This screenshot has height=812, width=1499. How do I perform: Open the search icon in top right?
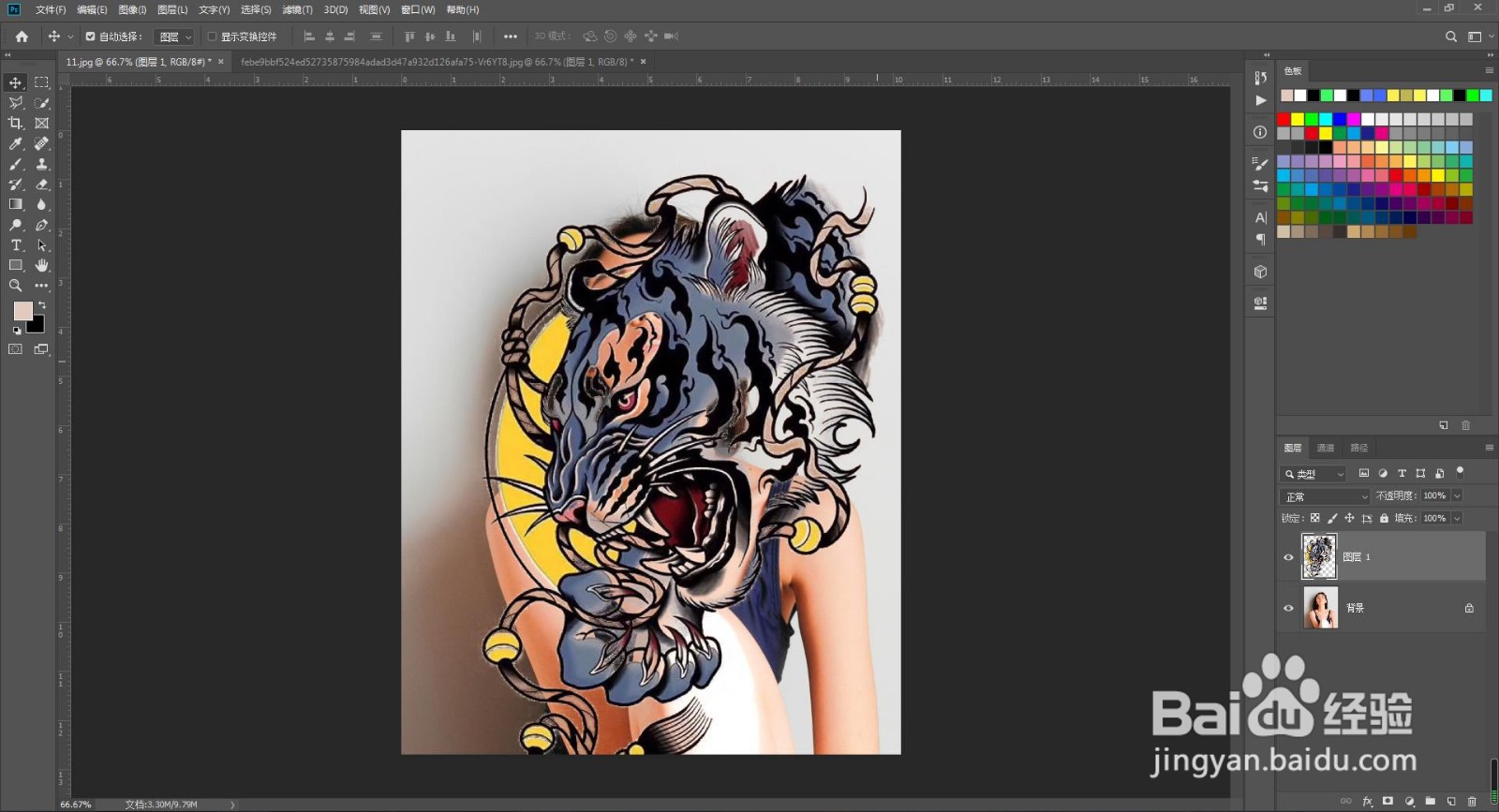(x=1451, y=37)
